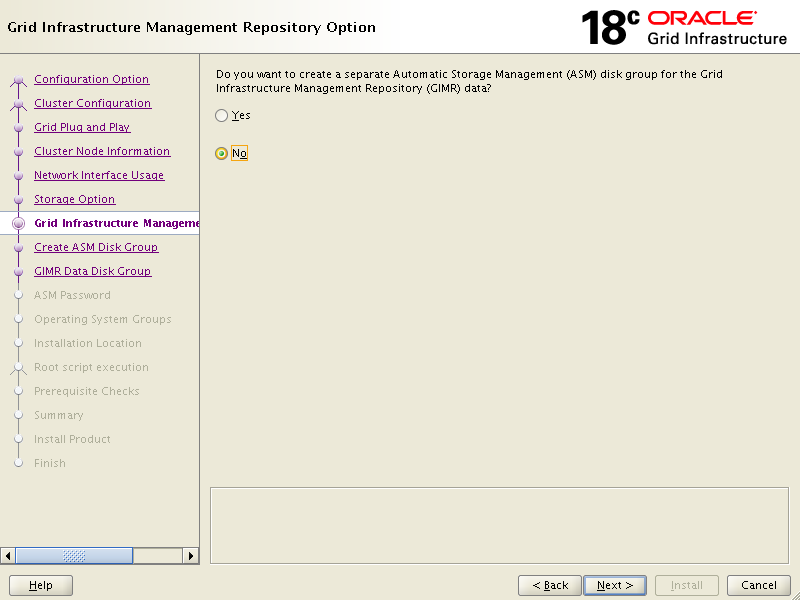800x600 pixels.
Task: Go to Storage Option step
Action: (x=74, y=199)
